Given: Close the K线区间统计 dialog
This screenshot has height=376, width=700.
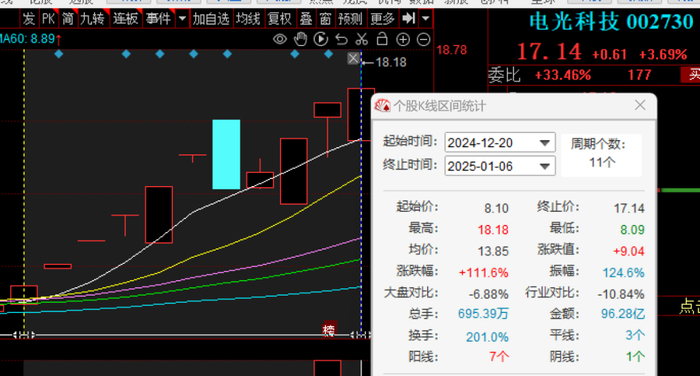Looking at the screenshot, I should click(640, 105).
